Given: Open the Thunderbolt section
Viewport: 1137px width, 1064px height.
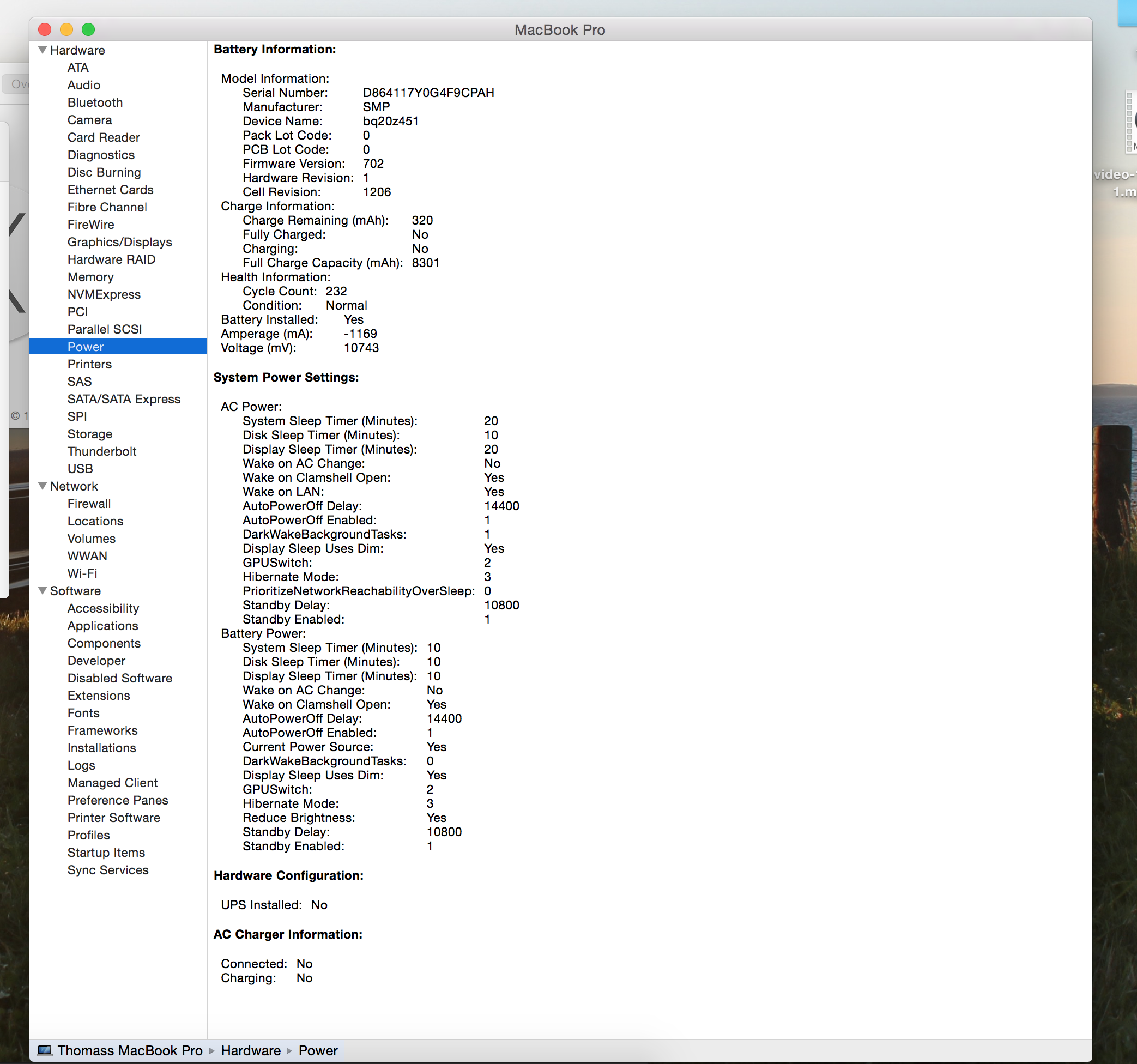Looking at the screenshot, I should click(x=102, y=451).
